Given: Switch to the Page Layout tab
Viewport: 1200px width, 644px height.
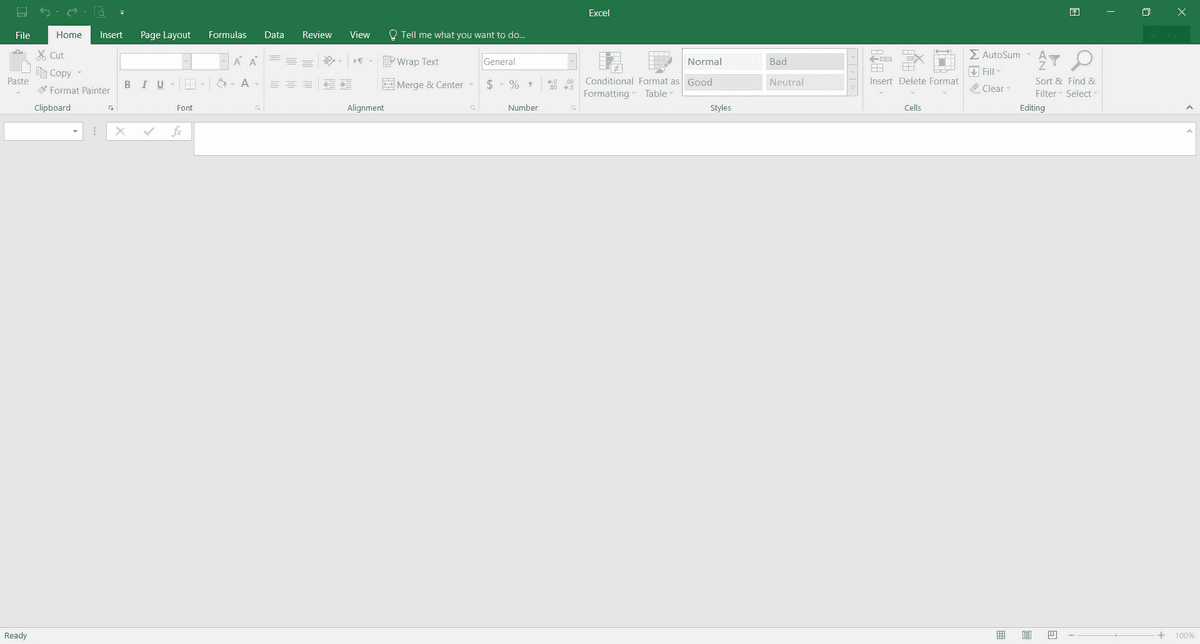Looking at the screenshot, I should tap(165, 35).
